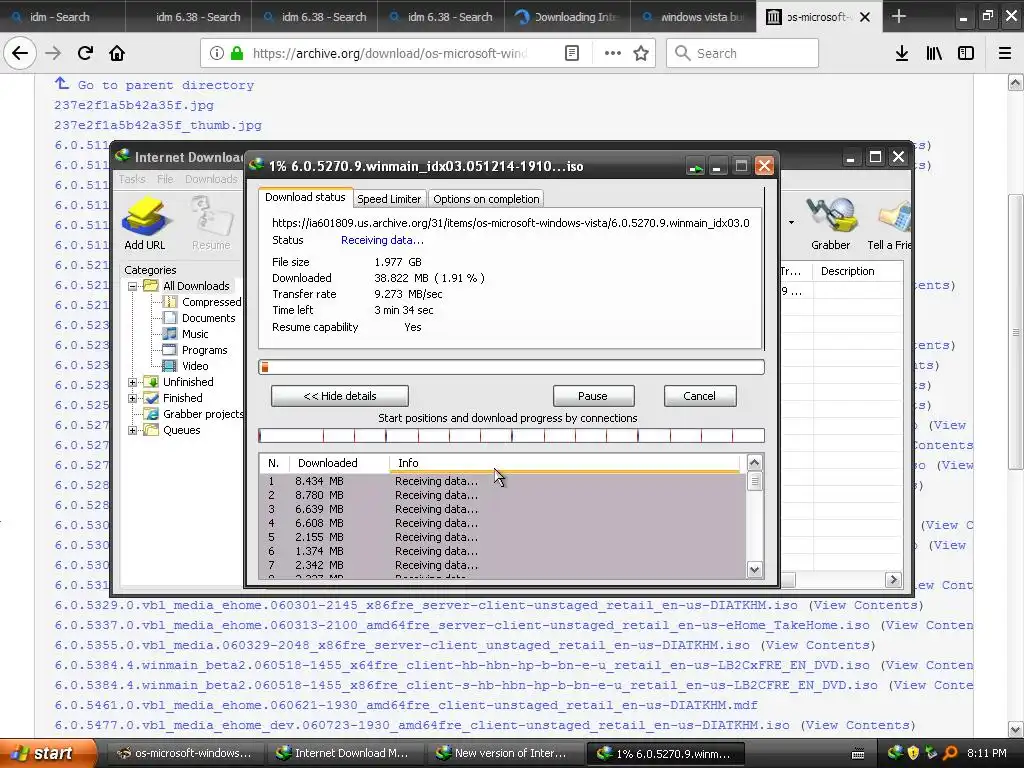Click the Firefox search field
Viewport: 1024px width, 768px height.
point(743,54)
